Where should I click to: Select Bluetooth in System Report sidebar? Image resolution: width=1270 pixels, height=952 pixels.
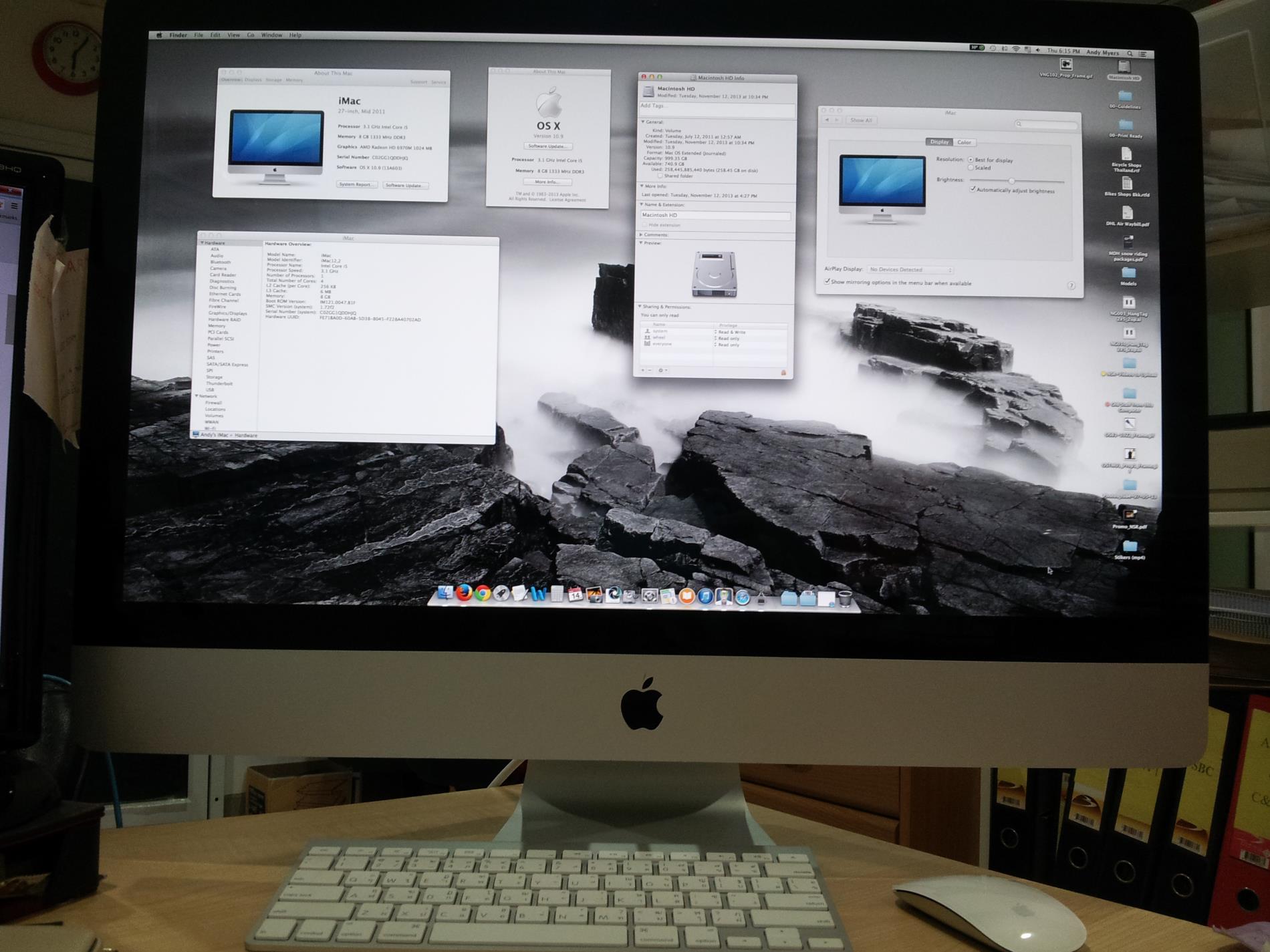click(221, 262)
